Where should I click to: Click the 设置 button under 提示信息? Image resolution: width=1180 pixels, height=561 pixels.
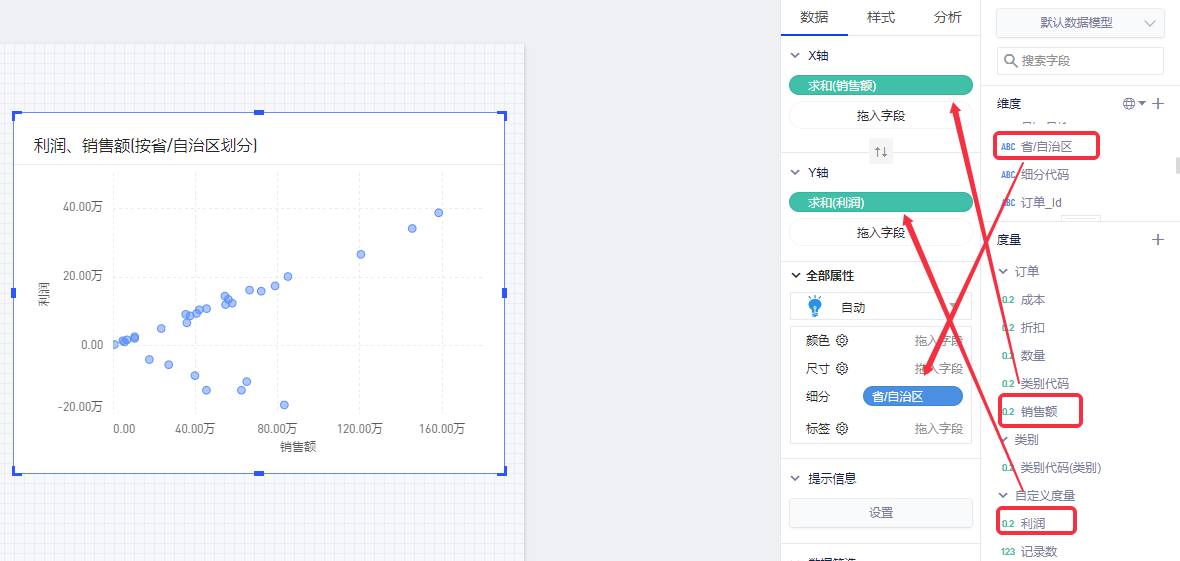(x=881, y=513)
